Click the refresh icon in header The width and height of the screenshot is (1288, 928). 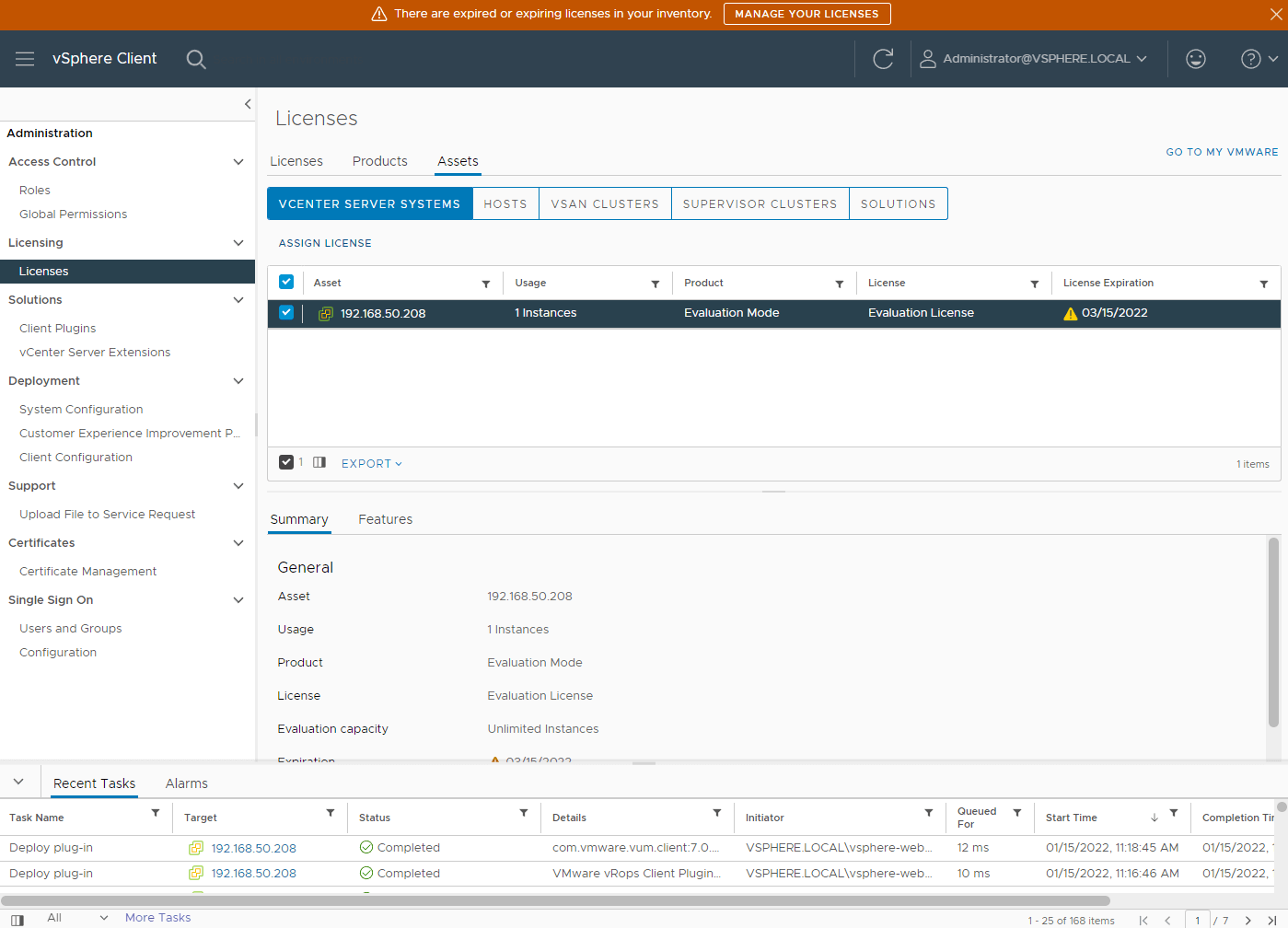(882, 59)
